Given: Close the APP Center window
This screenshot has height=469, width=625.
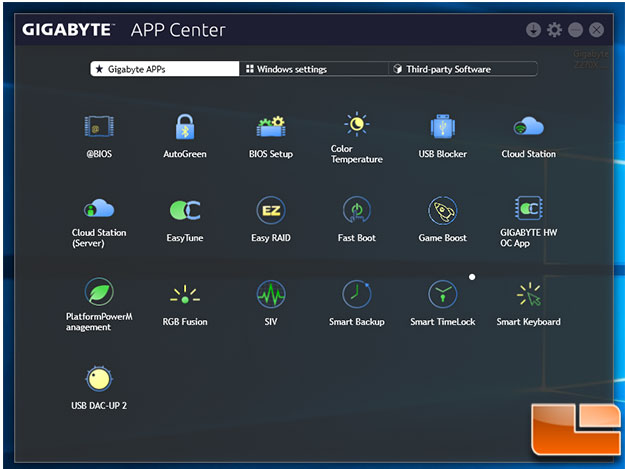Looking at the screenshot, I should 597,30.
